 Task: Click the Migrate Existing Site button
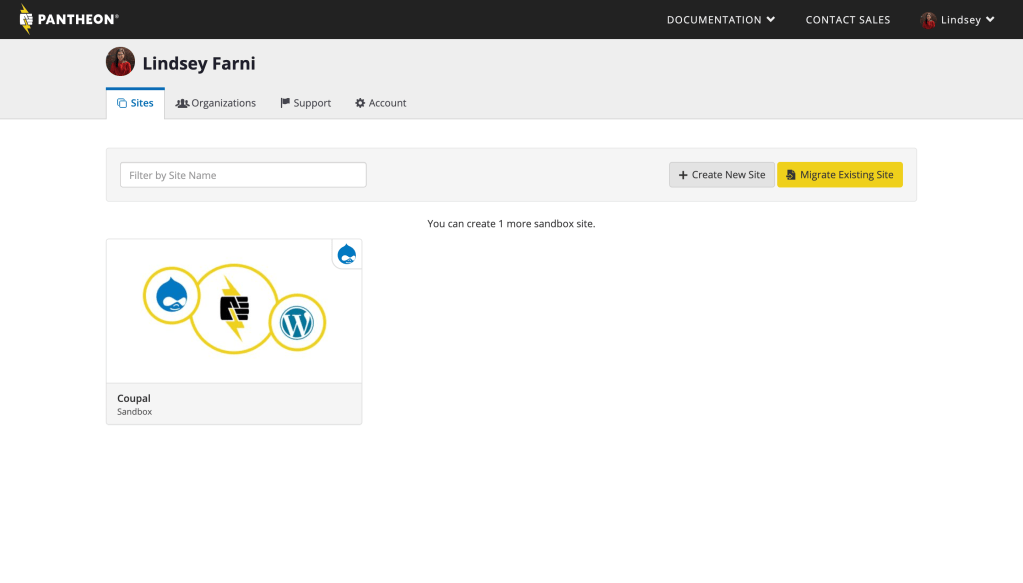[839, 175]
